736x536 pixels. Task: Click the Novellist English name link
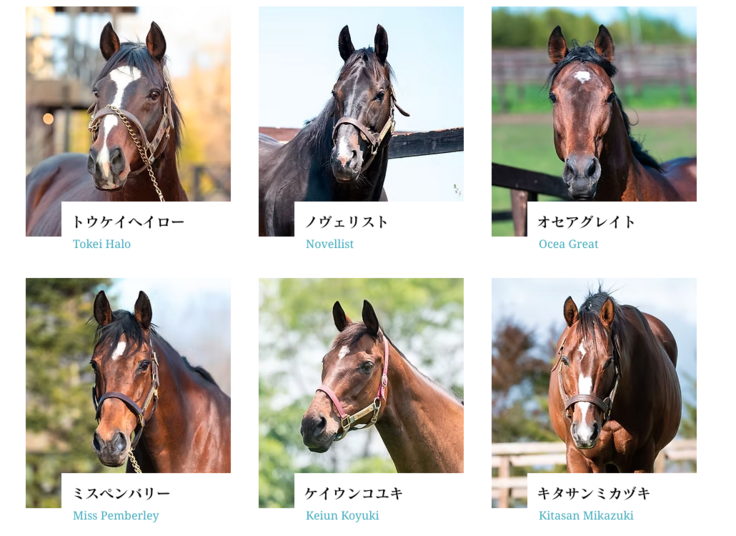330,244
